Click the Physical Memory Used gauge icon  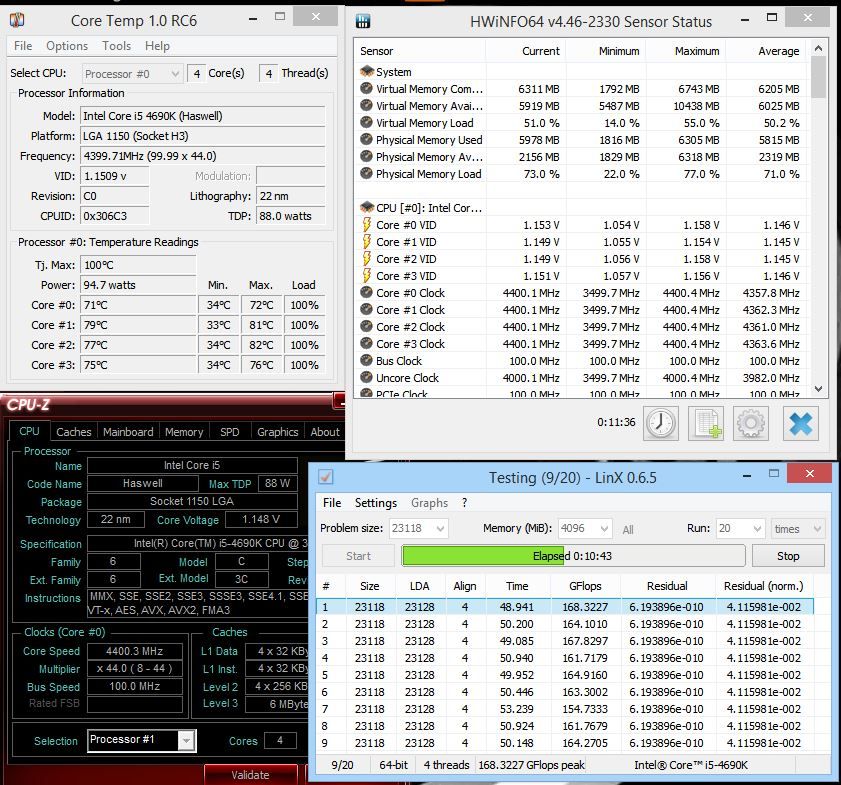click(366, 139)
